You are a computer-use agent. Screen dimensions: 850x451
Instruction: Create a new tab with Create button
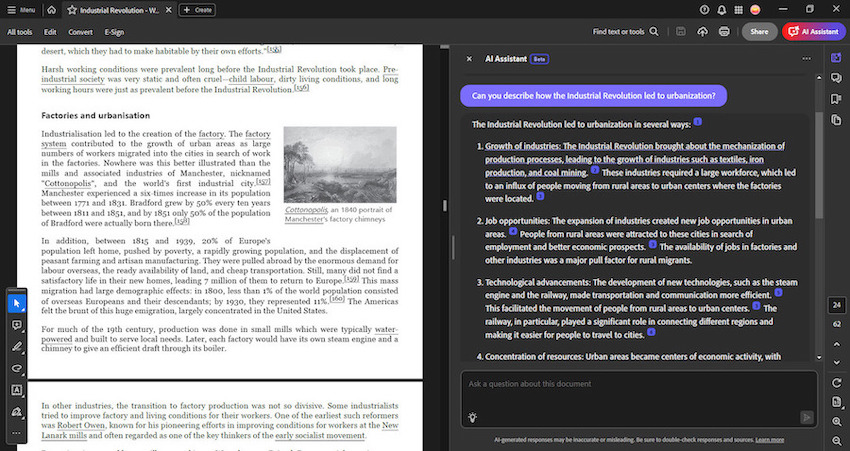point(196,9)
